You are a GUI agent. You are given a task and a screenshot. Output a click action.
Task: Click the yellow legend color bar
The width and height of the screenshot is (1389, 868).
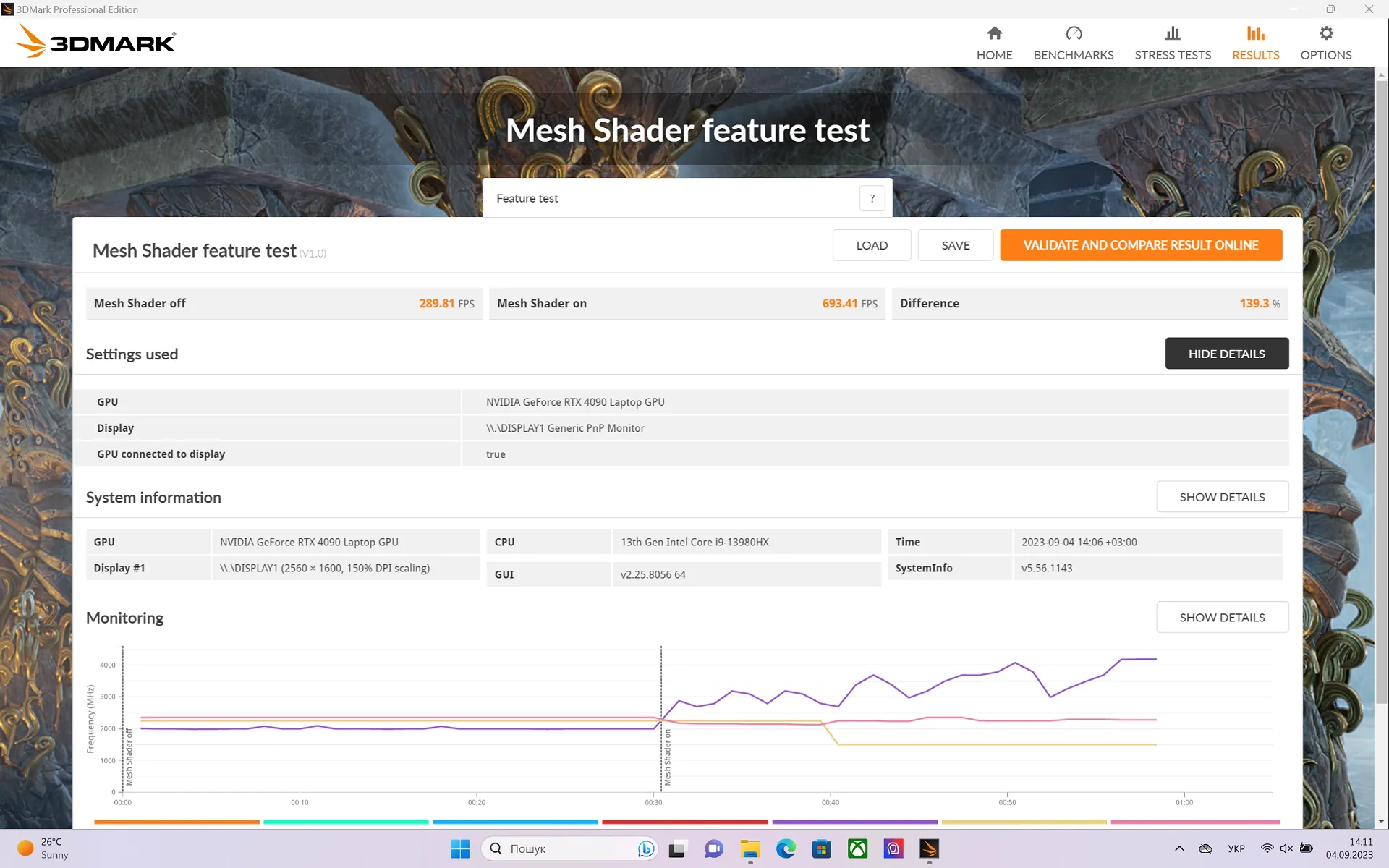click(x=1024, y=822)
